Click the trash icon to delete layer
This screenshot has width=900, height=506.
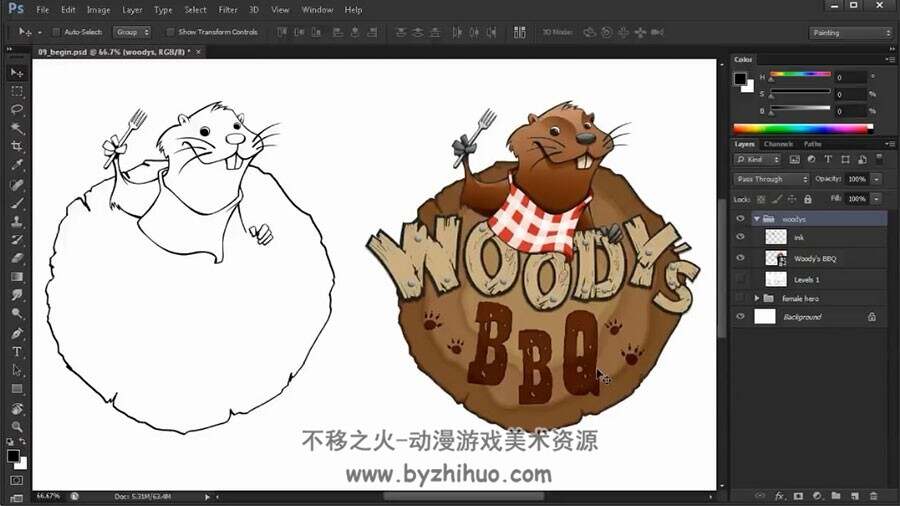(x=874, y=496)
